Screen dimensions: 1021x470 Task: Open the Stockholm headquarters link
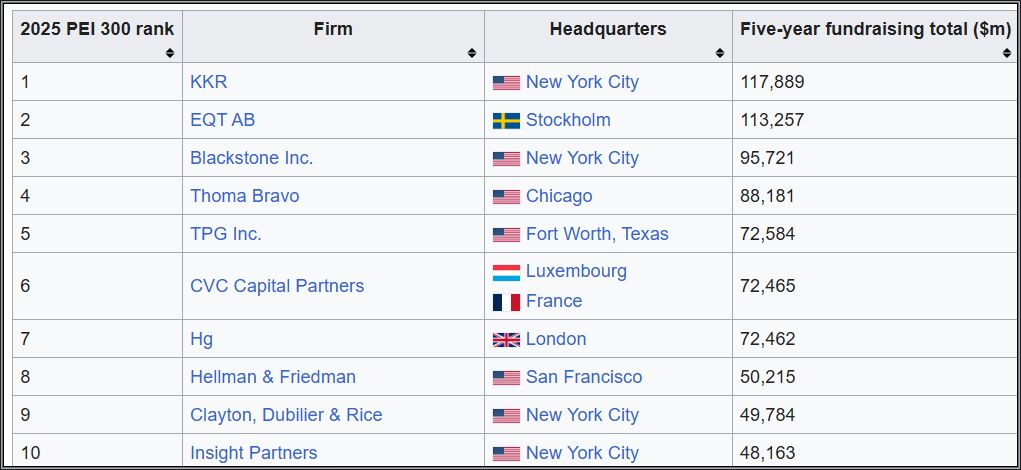(x=568, y=120)
